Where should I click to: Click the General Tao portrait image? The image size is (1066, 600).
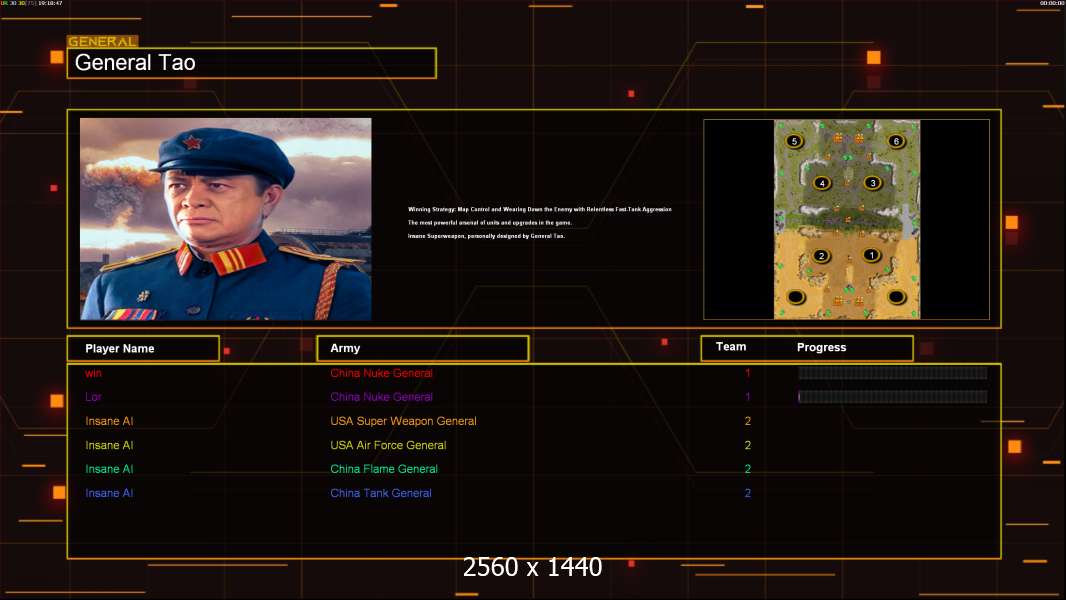pos(226,219)
